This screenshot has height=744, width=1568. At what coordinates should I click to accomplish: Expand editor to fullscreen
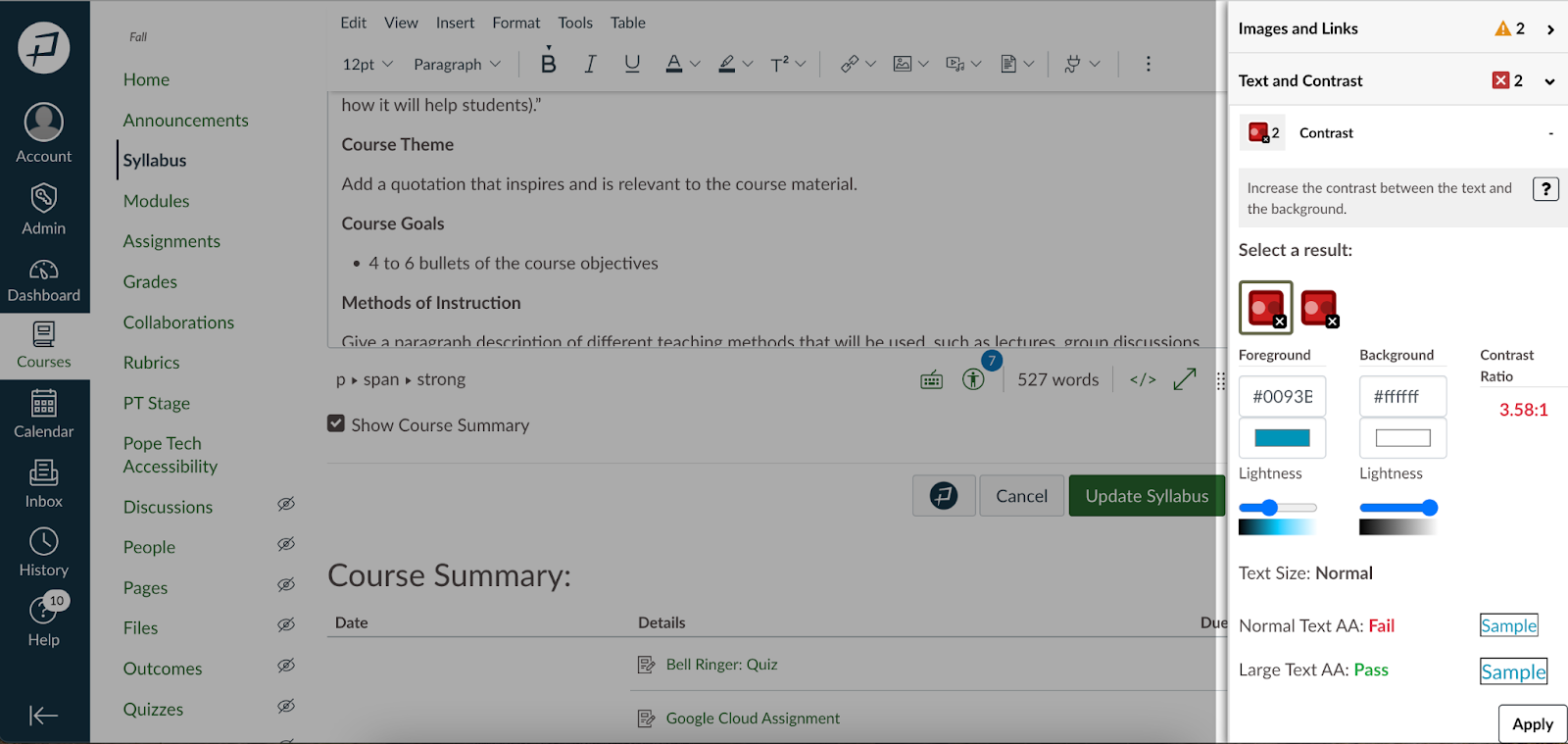point(1185,379)
